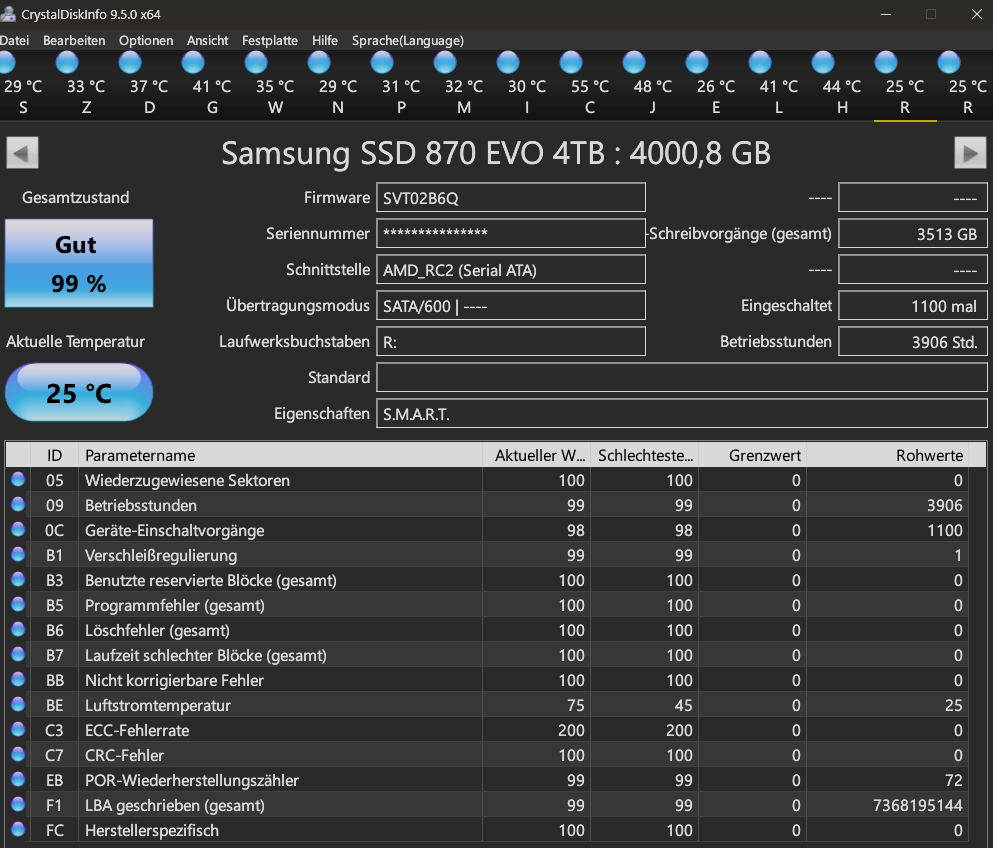Select disk D at 37 °C
This screenshot has width=993, height=848.
(x=149, y=85)
